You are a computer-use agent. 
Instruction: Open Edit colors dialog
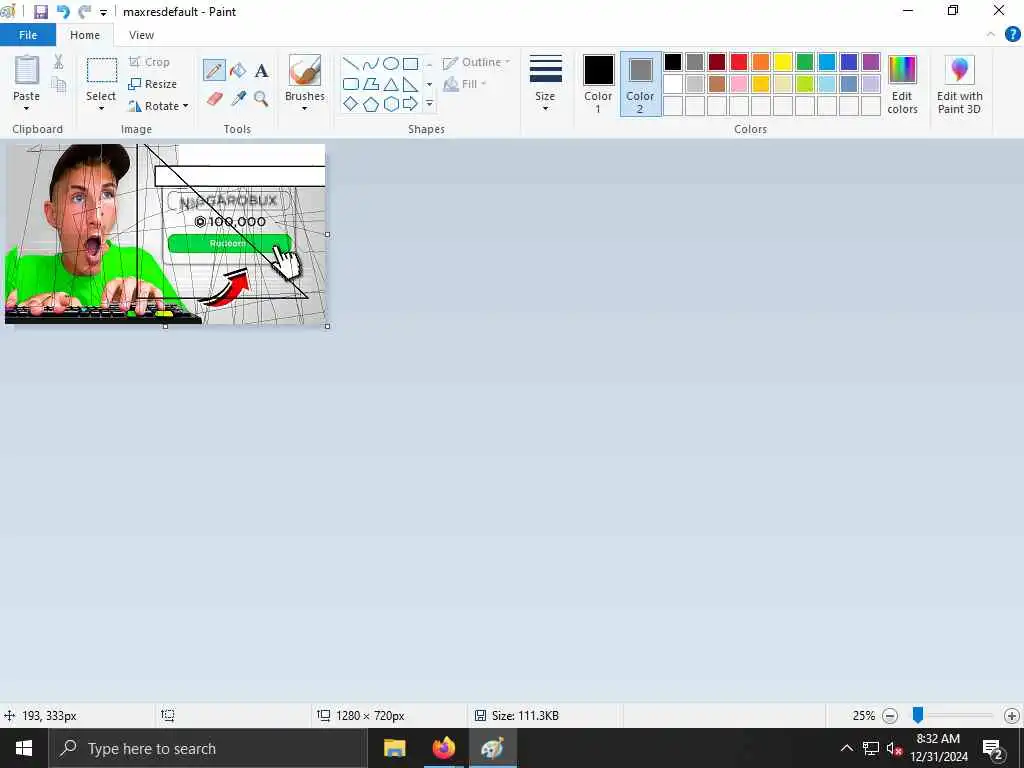(x=902, y=84)
